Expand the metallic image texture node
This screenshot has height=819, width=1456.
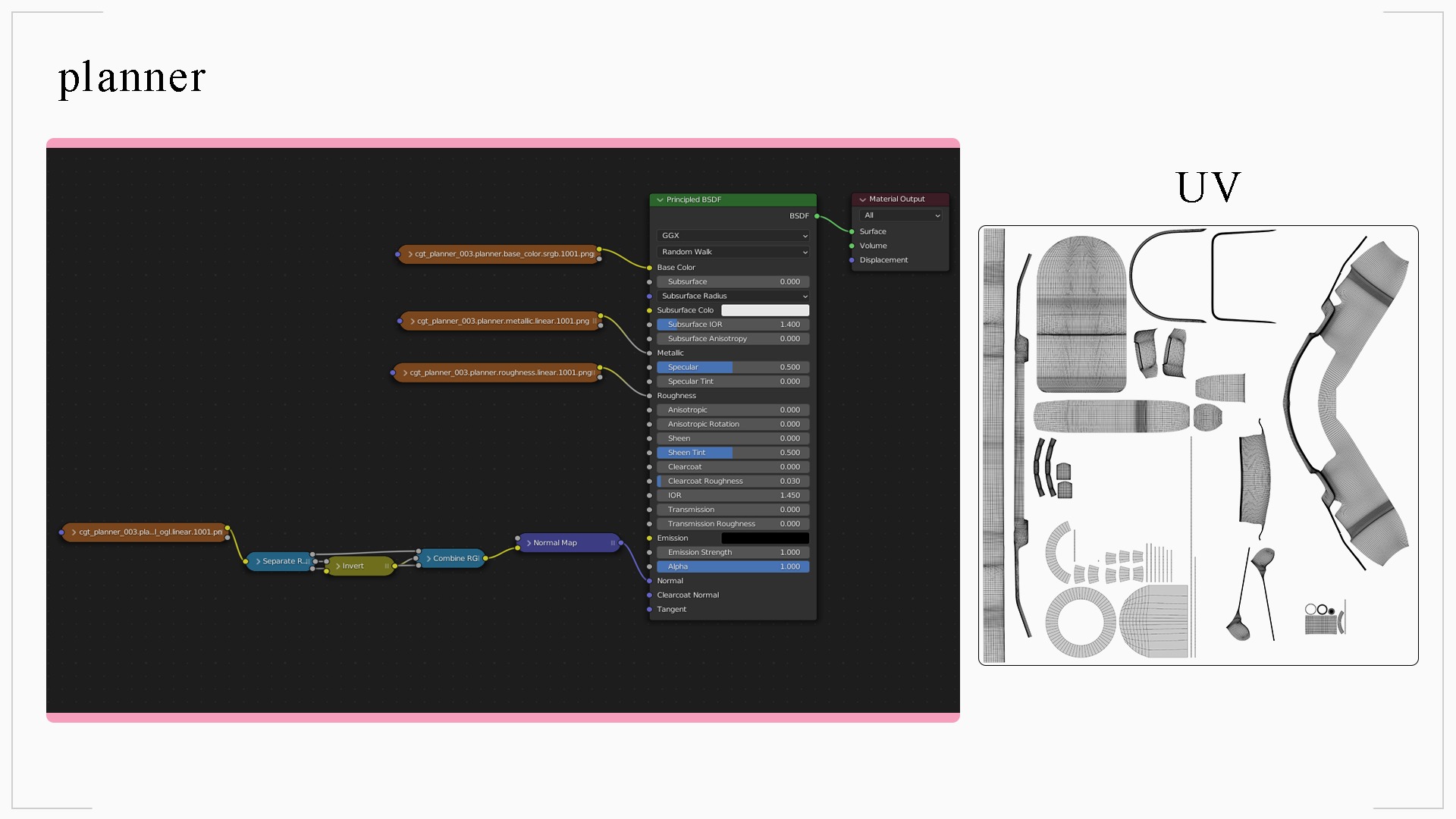[413, 322]
